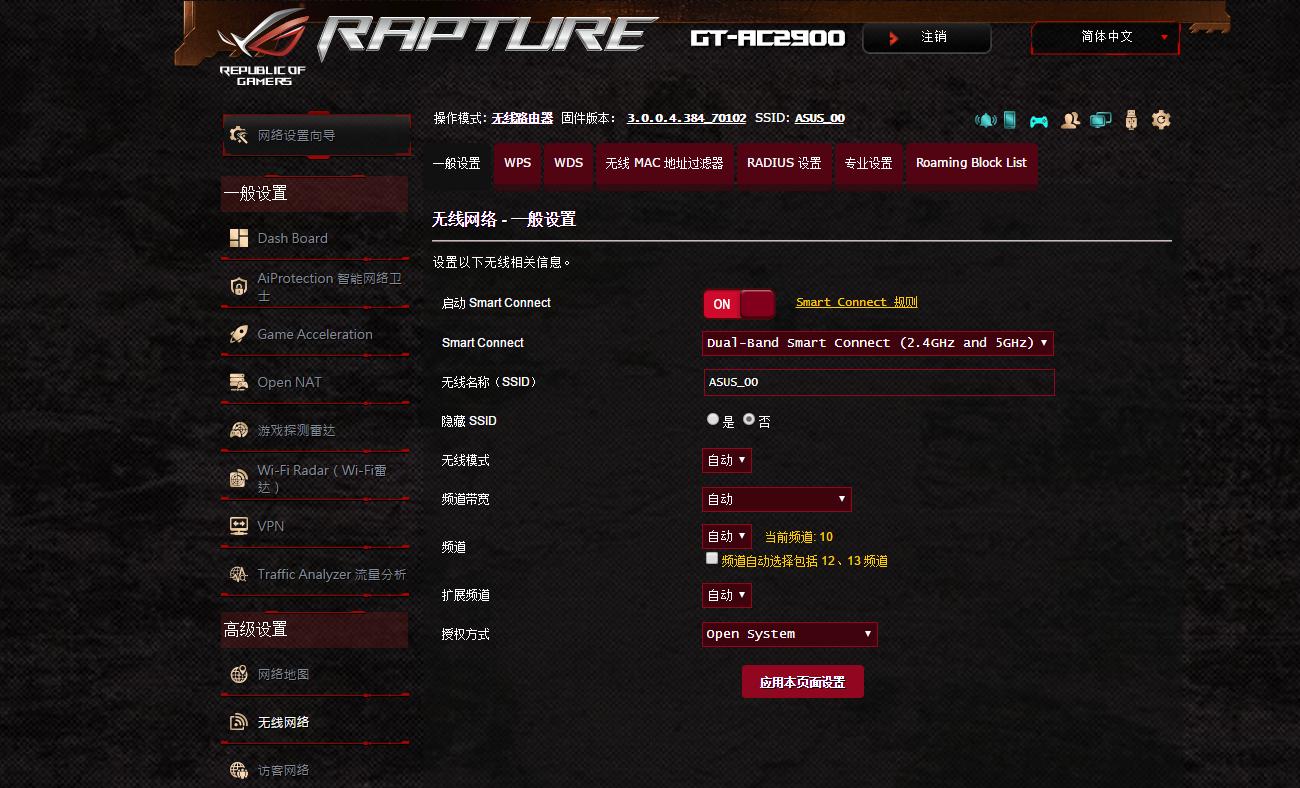Select 是 to hide the SSID
The height and width of the screenshot is (788, 1300).
[x=712, y=419]
